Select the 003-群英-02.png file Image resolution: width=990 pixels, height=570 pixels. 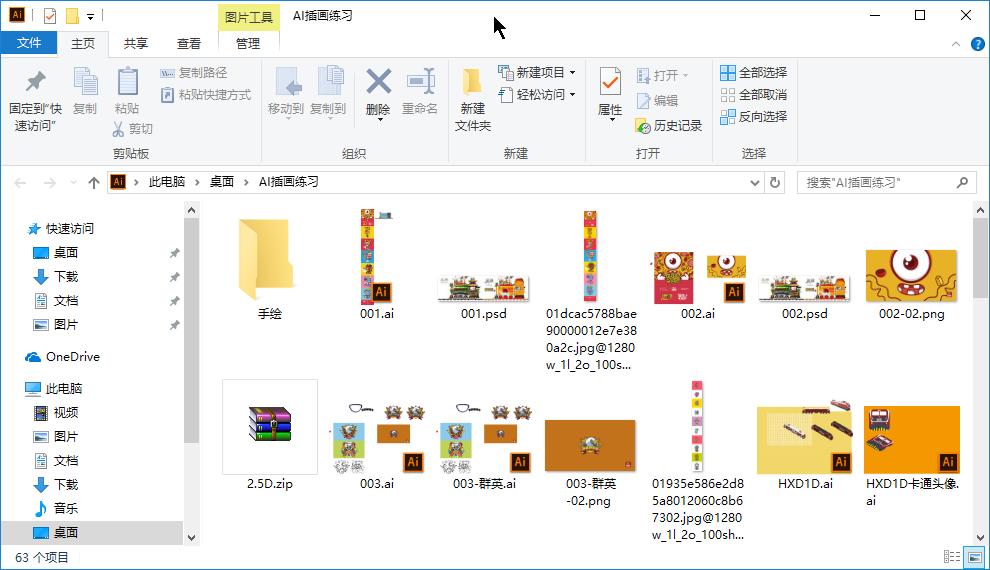click(x=590, y=463)
